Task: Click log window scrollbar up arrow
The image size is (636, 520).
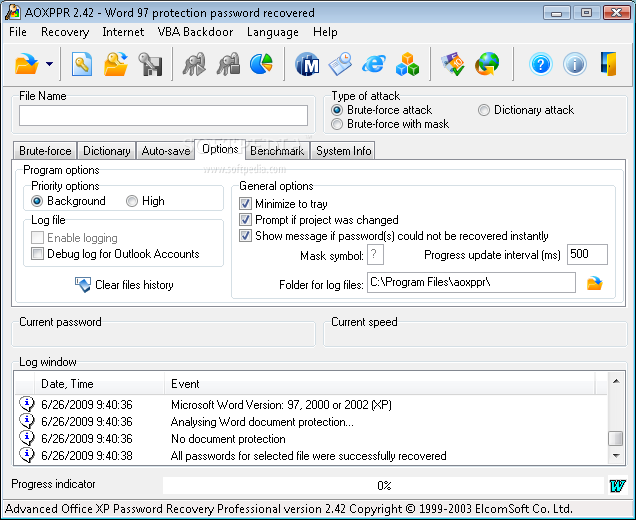Action: coord(616,381)
